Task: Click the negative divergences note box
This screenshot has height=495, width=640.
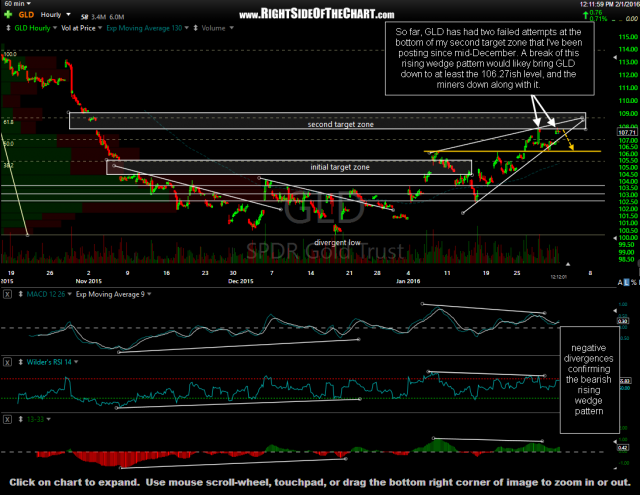Action: 589,380
